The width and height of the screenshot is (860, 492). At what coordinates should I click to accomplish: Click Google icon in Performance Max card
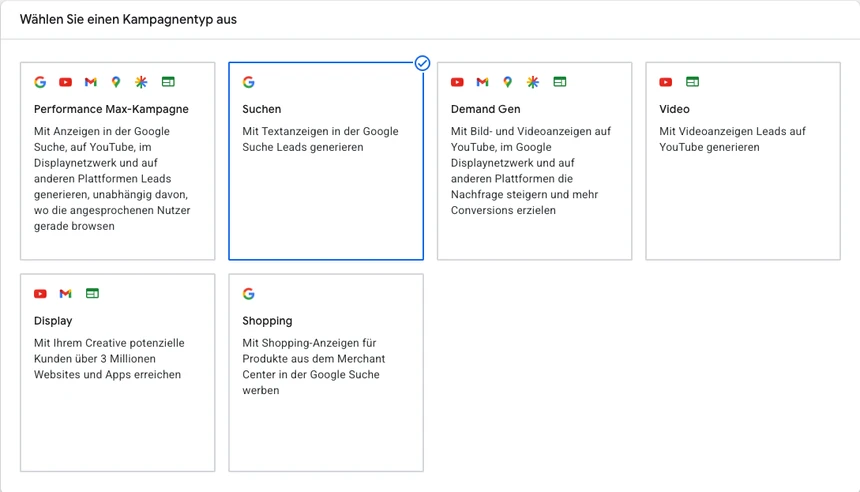(x=40, y=82)
